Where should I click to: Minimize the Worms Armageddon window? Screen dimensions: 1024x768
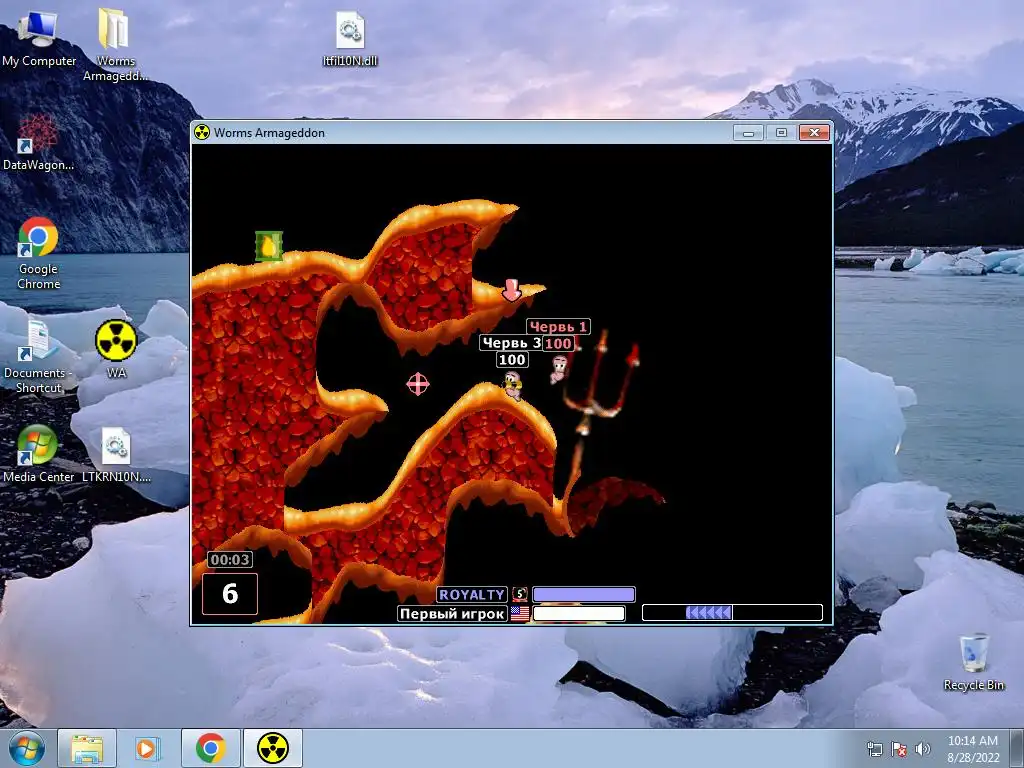748,133
